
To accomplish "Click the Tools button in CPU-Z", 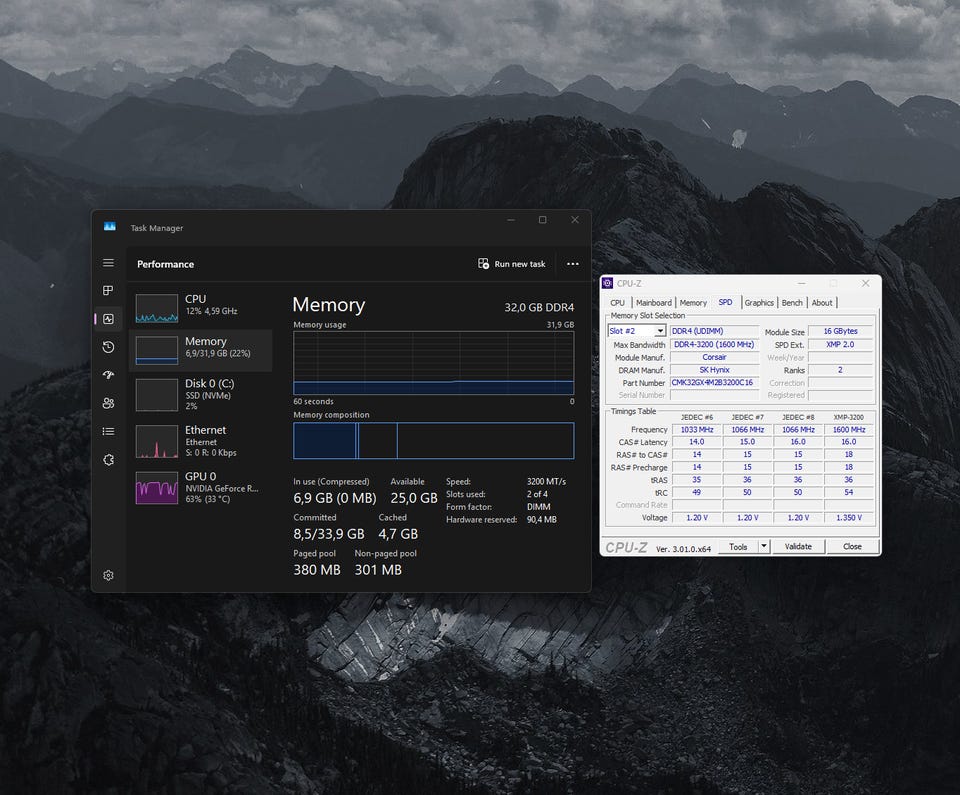I will (x=738, y=546).
